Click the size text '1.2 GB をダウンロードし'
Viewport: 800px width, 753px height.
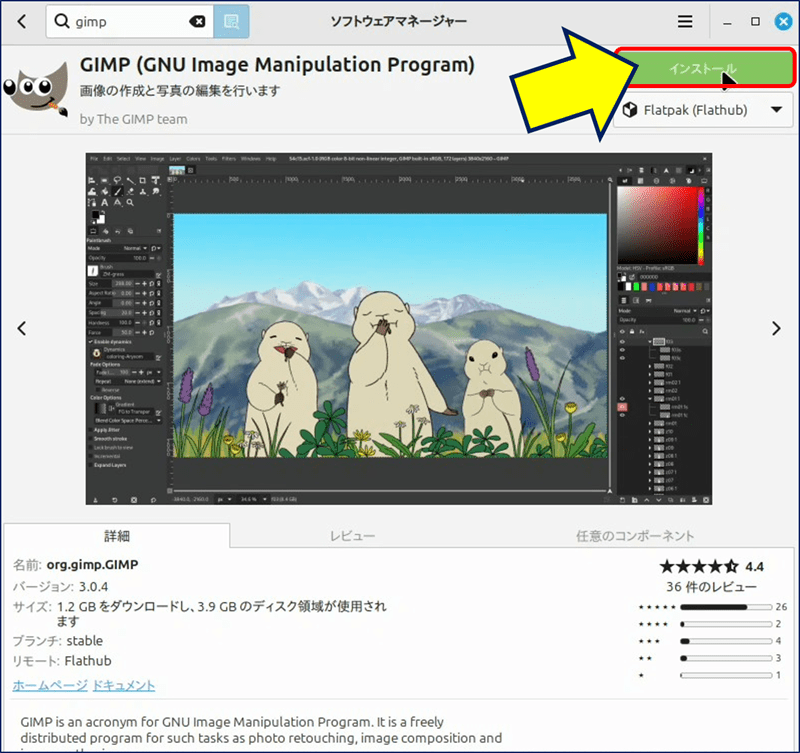tap(120, 607)
